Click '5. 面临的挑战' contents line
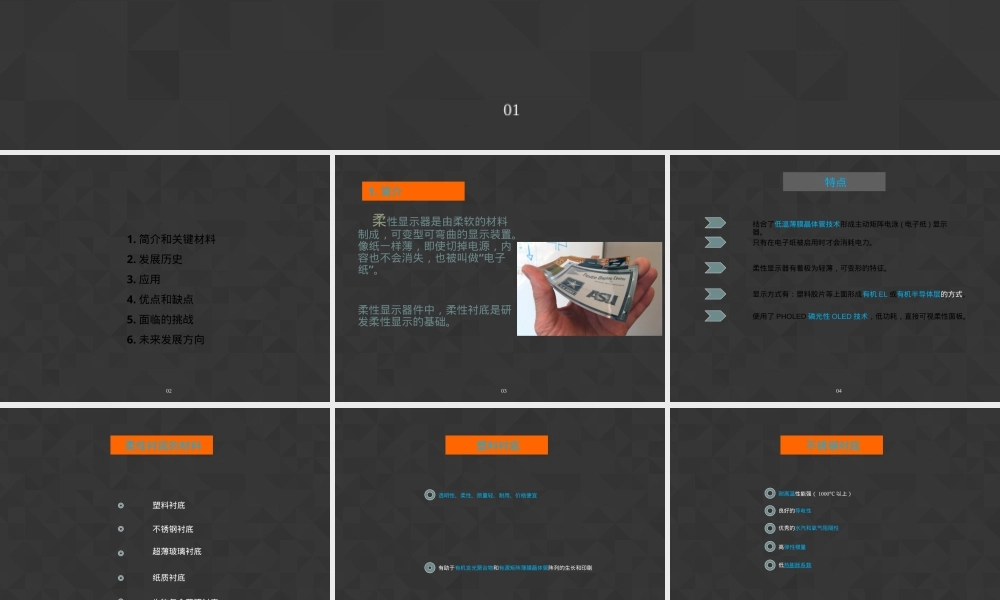 click(x=159, y=319)
